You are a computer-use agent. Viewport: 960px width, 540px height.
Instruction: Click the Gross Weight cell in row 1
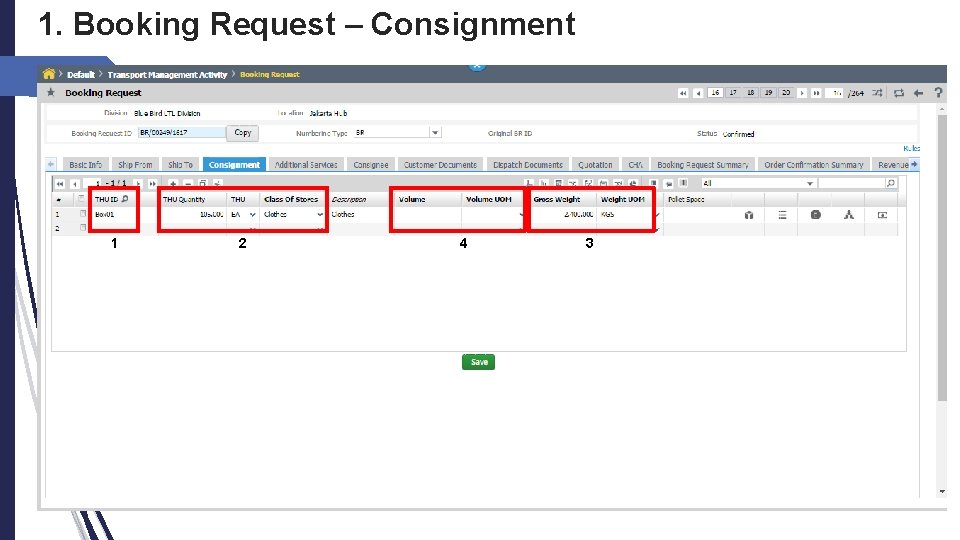[563, 214]
